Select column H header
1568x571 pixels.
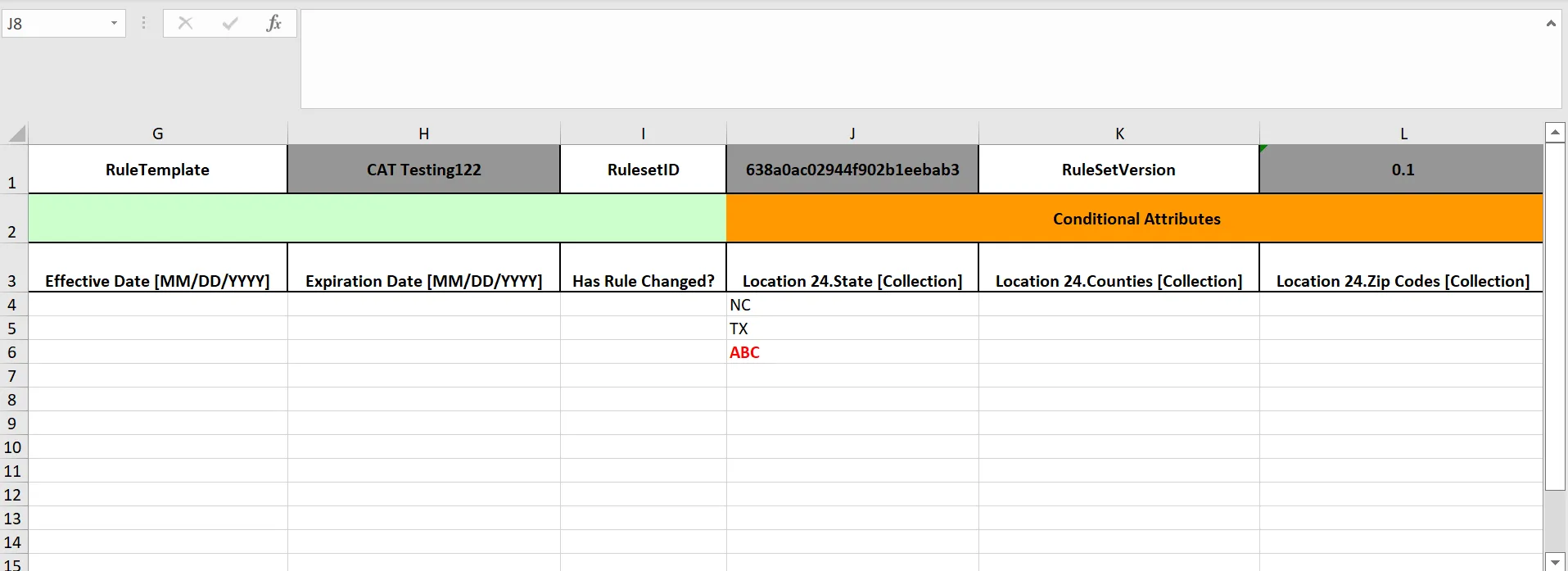click(x=424, y=134)
